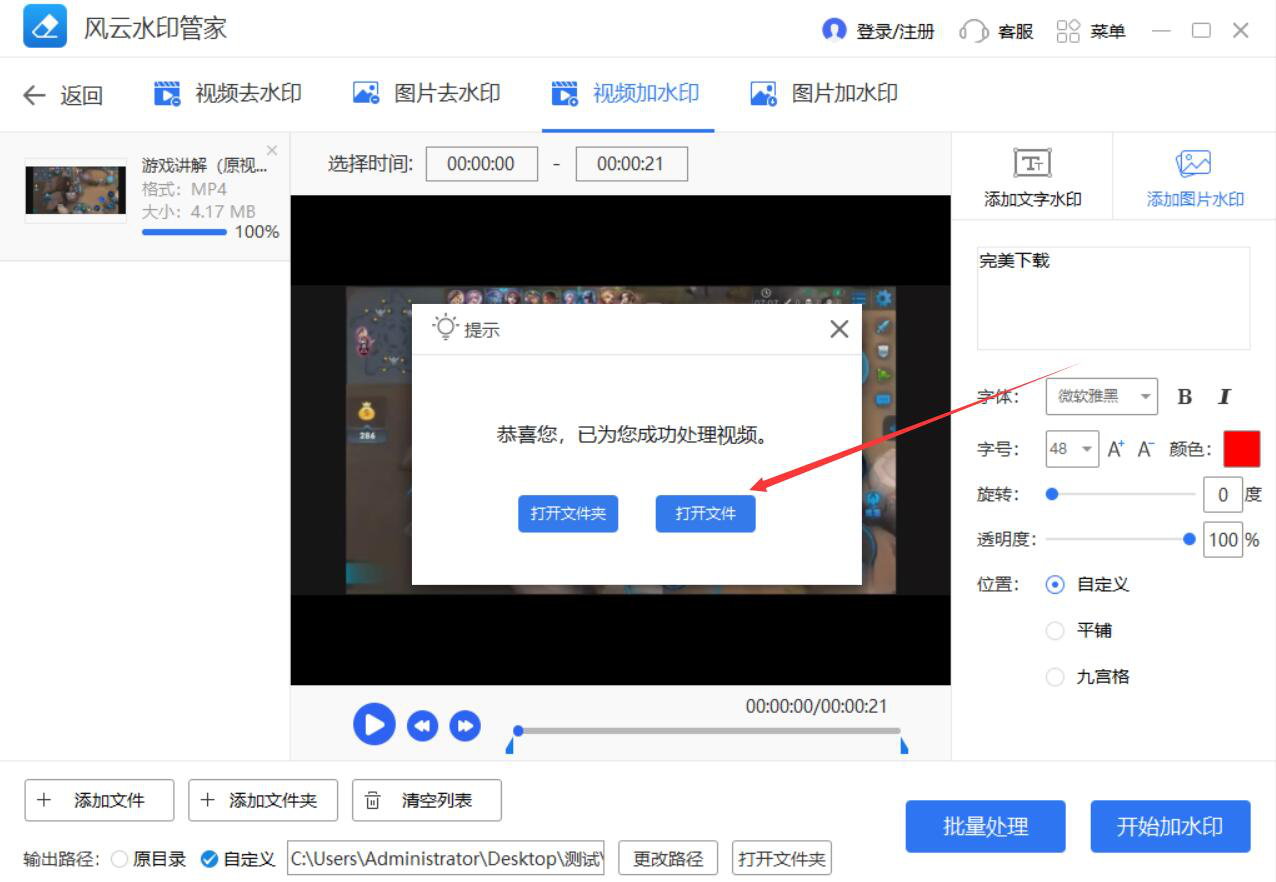
Task: Select the 九宫格 position radio
Action: pyautogui.click(x=1055, y=677)
